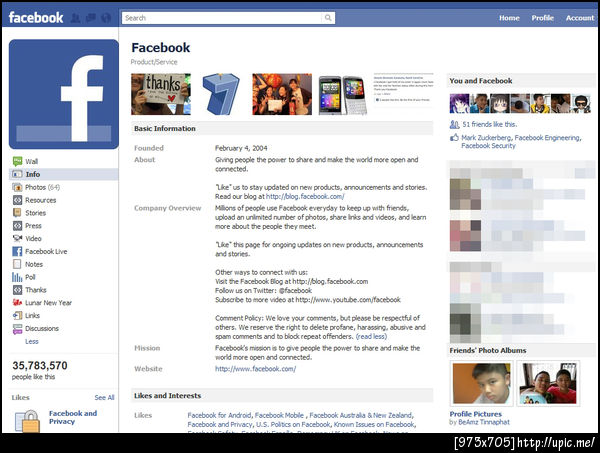
Task: Click the Poll bar-chart icon
Action: pos(17,277)
